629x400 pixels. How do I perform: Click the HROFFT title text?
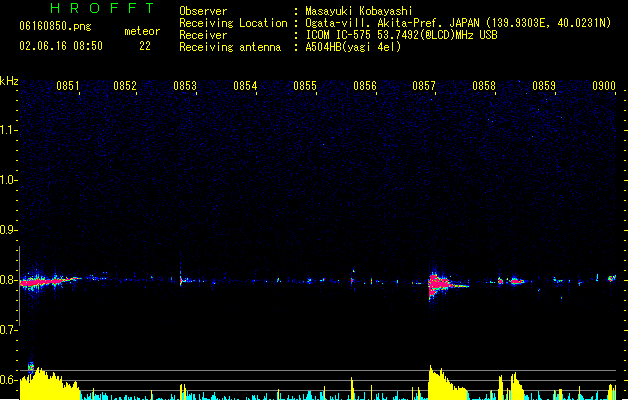[x=102, y=8]
